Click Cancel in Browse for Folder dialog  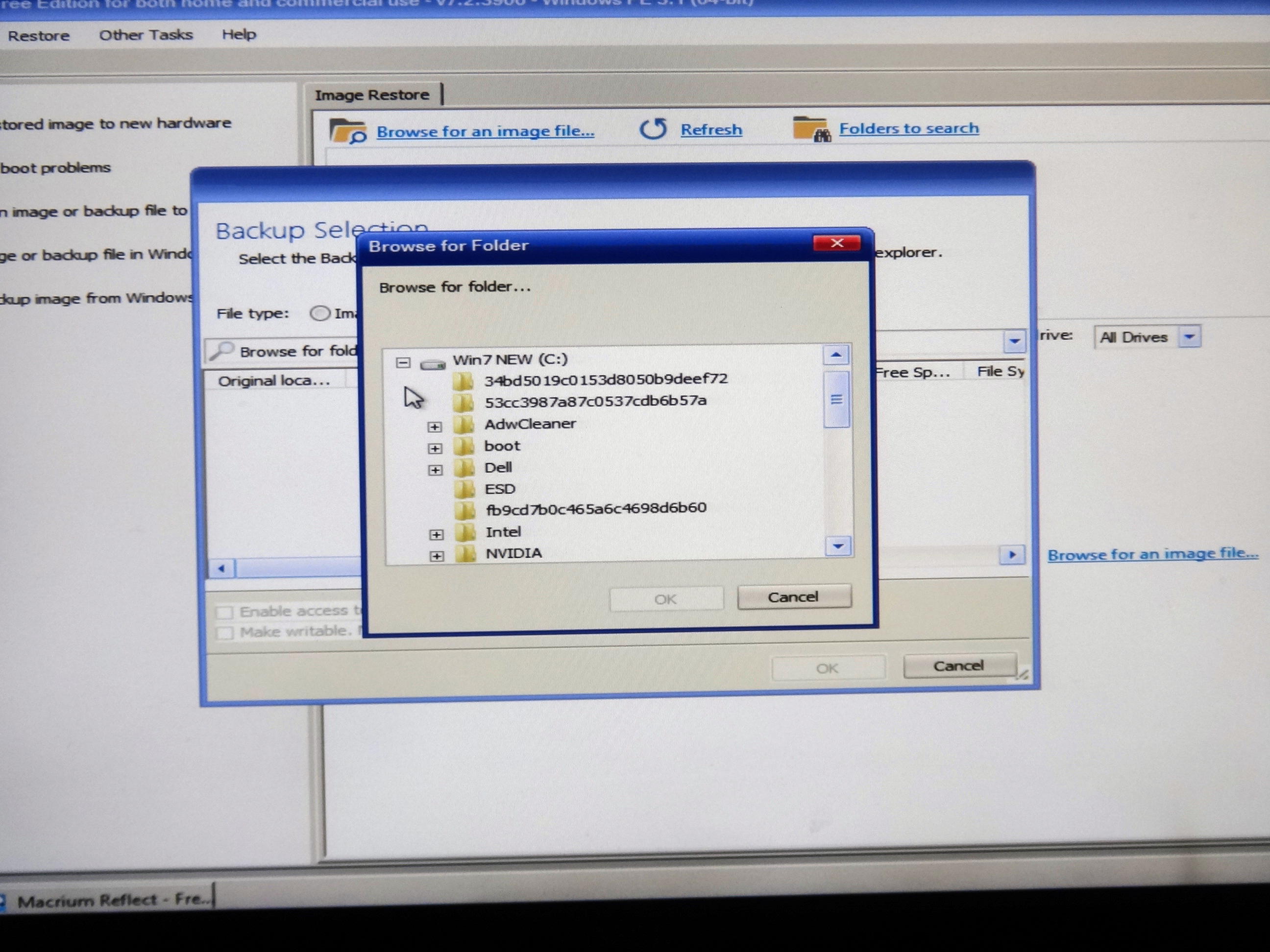coord(794,597)
